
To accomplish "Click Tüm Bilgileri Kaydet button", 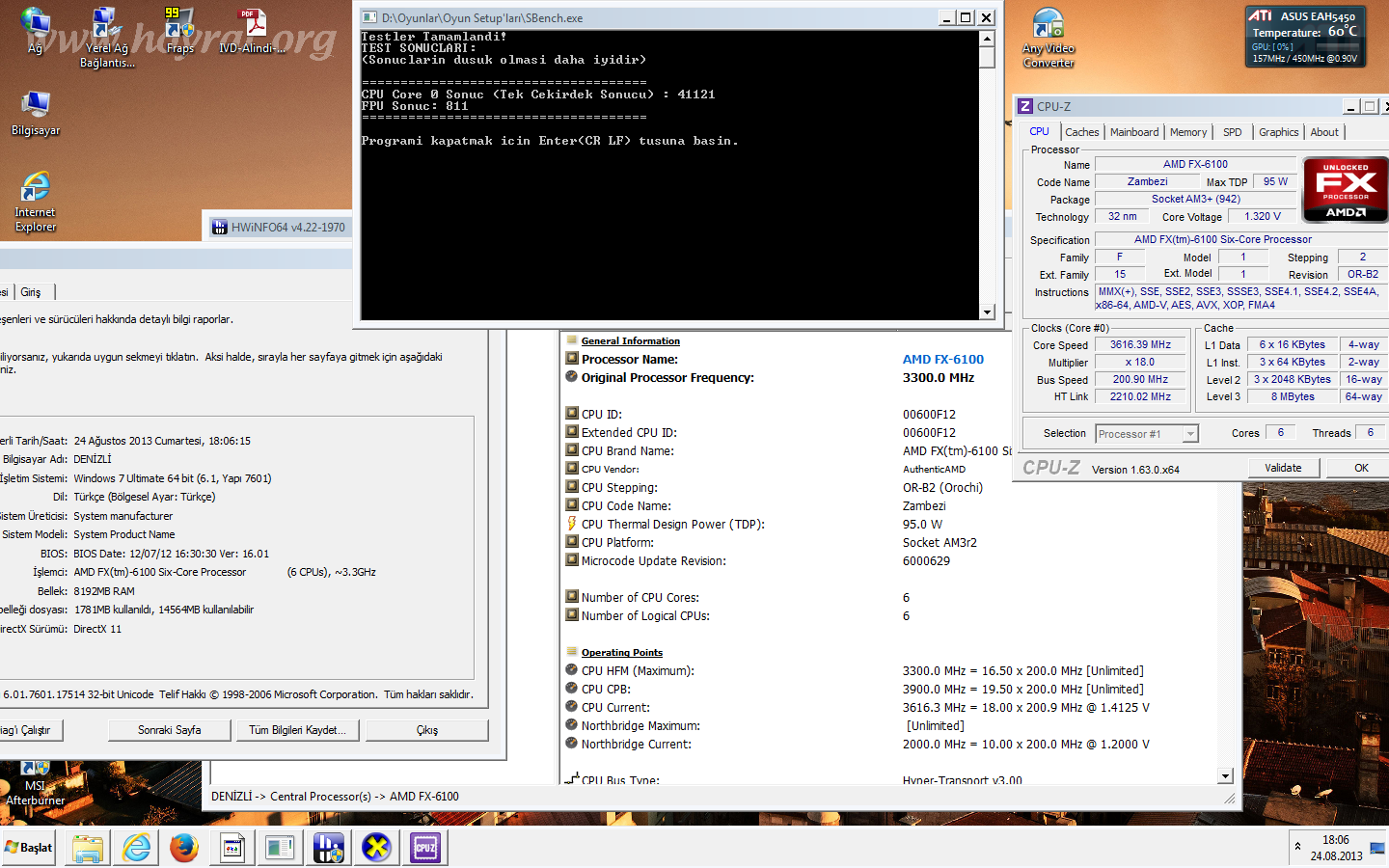I will 298,730.
